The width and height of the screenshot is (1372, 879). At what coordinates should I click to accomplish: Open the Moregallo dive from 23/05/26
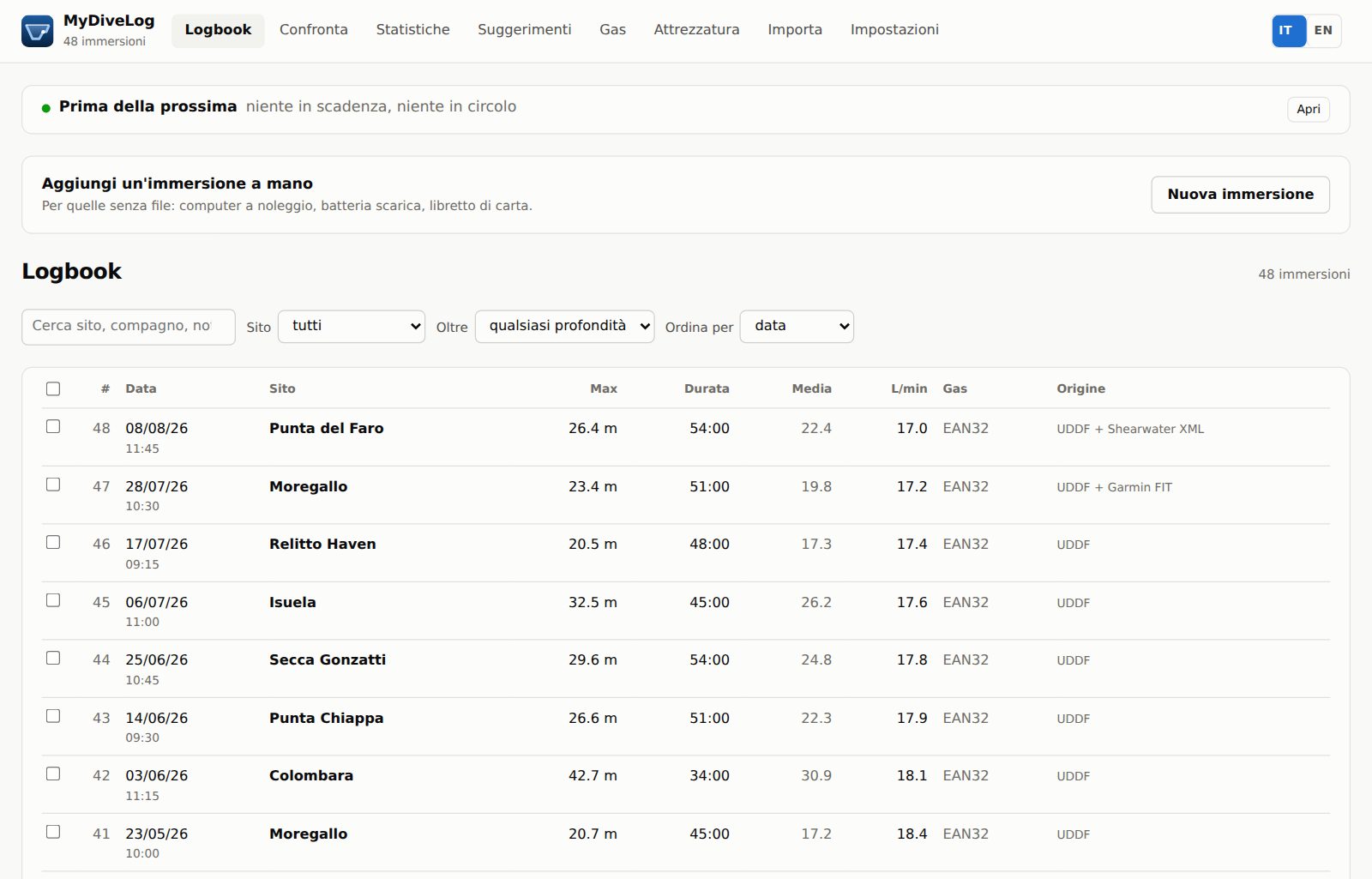(x=308, y=834)
